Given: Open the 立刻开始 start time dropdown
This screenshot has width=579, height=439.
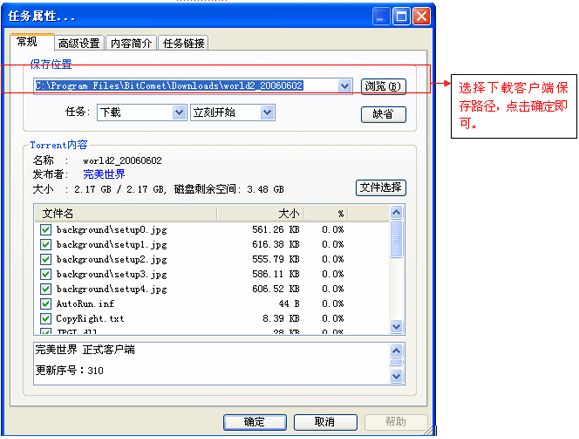Looking at the screenshot, I should [267, 112].
